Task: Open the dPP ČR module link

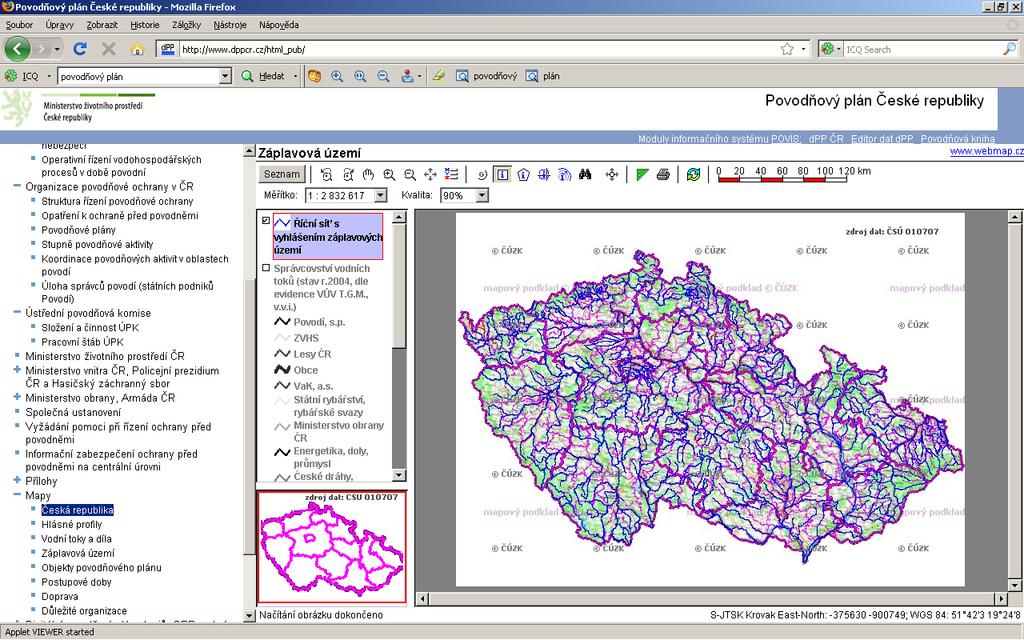Action: 826,139
